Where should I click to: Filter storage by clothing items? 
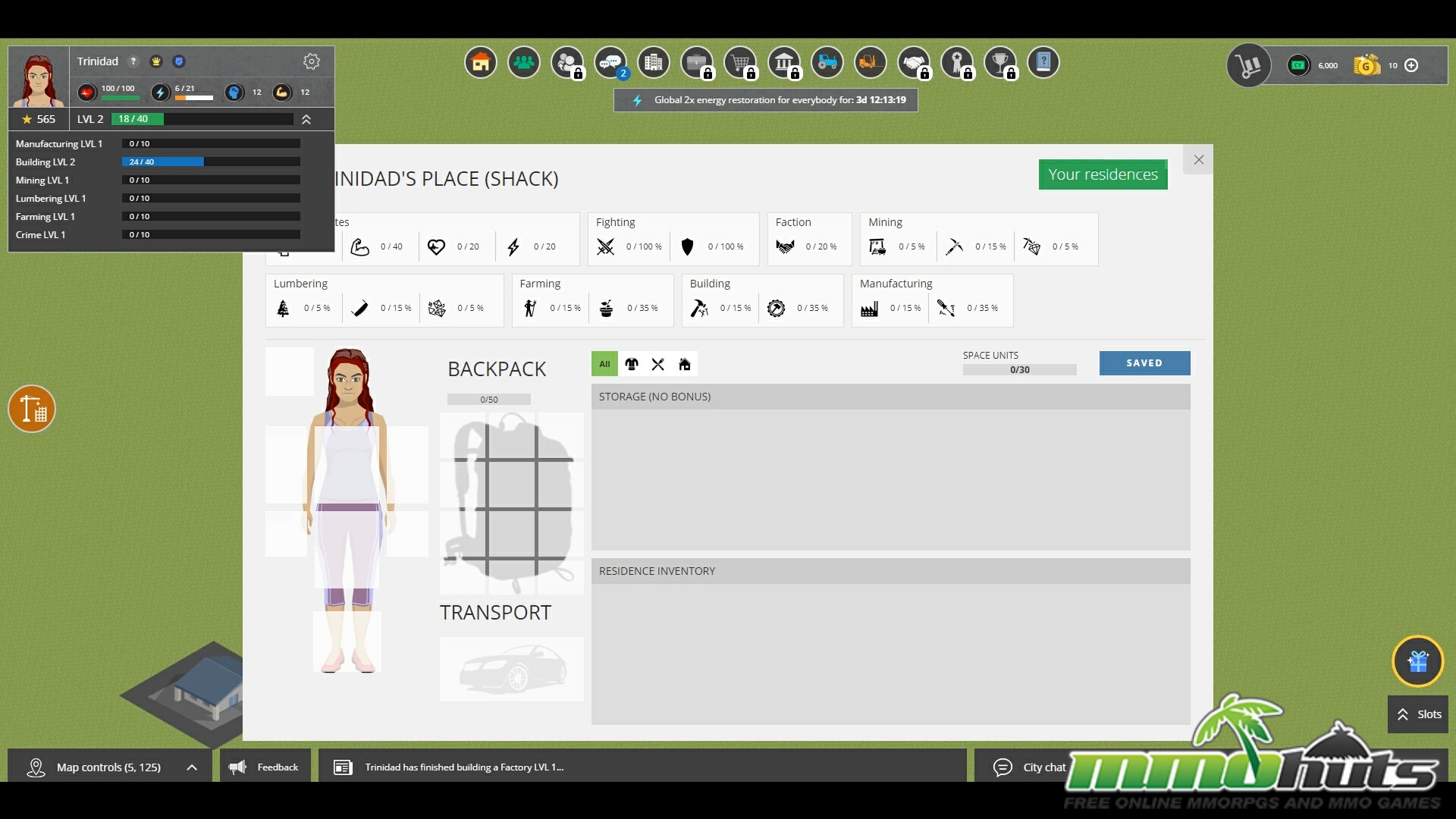[x=632, y=364]
